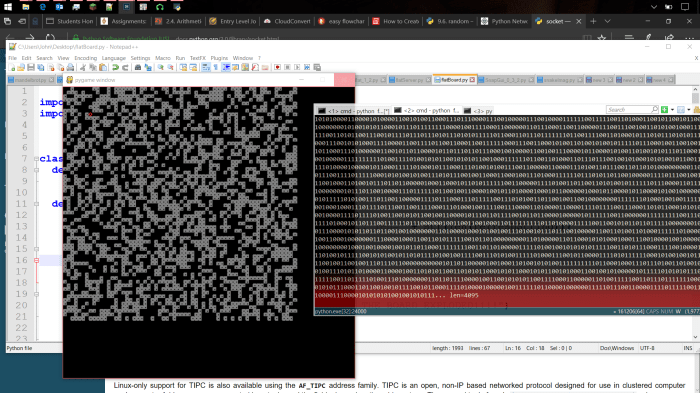Switch to the flatServer.py document tab
The image size is (700, 393).
coord(409,80)
